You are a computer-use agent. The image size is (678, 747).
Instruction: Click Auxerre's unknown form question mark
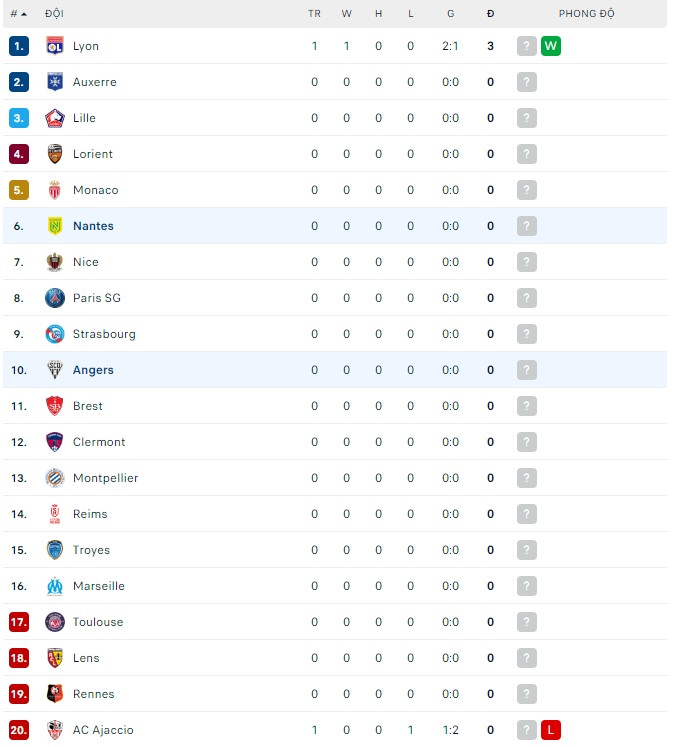point(527,82)
